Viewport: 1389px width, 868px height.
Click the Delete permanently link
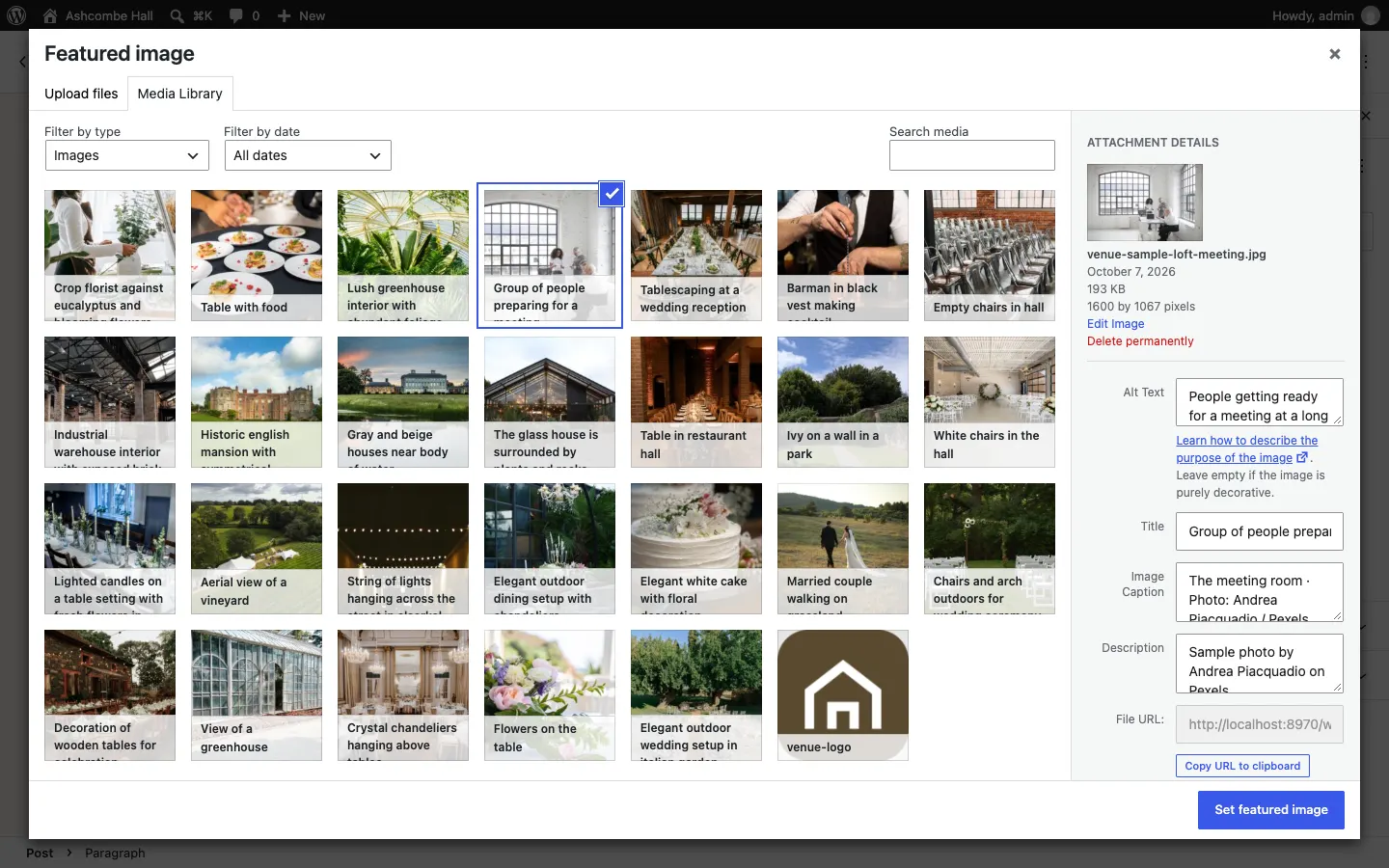[x=1140, y=341]
